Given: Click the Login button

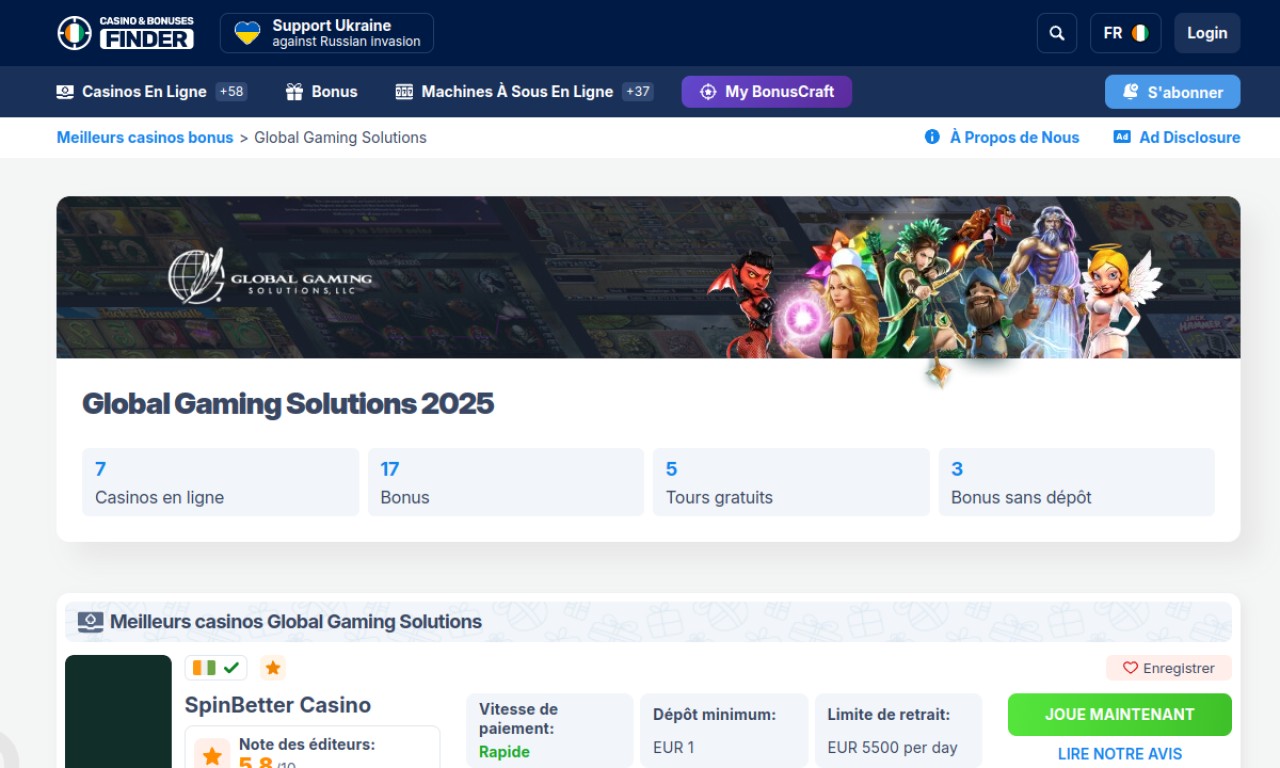Looking at the screenshot, I should 1207,33.
